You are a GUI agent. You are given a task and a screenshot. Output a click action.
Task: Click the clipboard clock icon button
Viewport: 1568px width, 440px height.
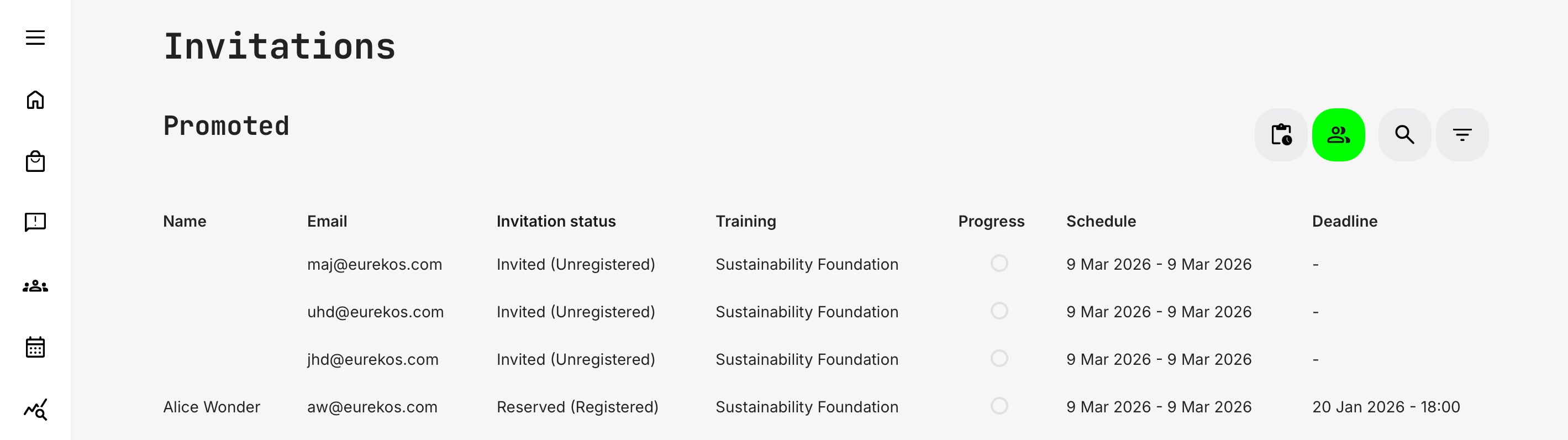1281,134
